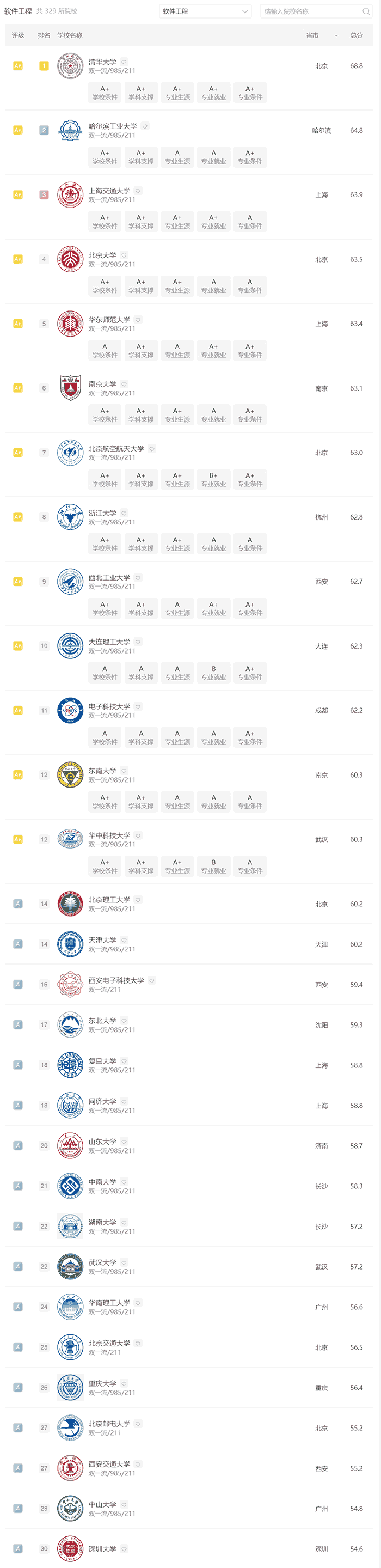The width and height of the screenshot is (381, 1568).
Task: Open the 软件工程 subject dropdown
Action: 205,11
